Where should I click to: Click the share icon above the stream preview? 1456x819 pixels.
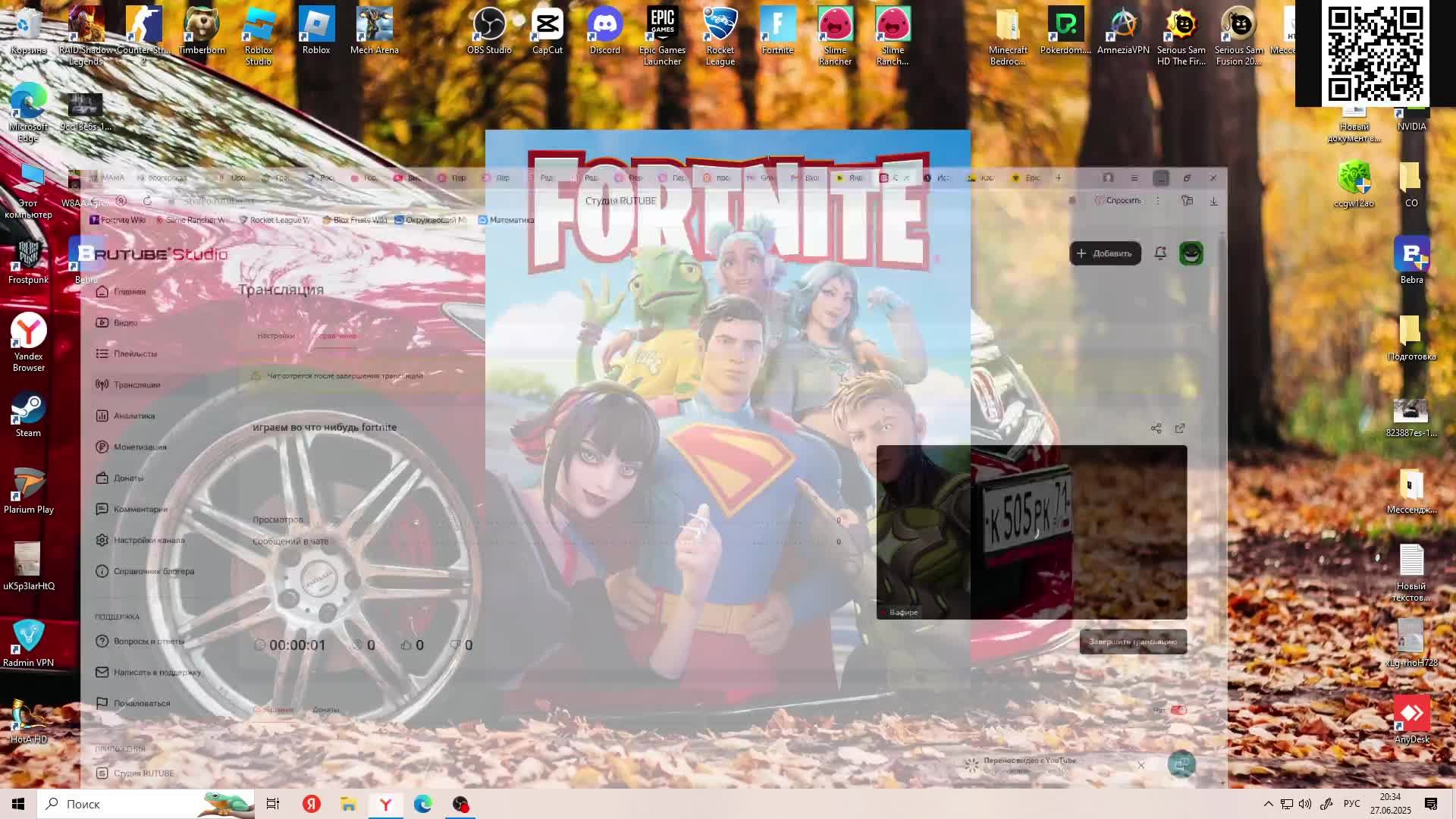(1156, 428)
